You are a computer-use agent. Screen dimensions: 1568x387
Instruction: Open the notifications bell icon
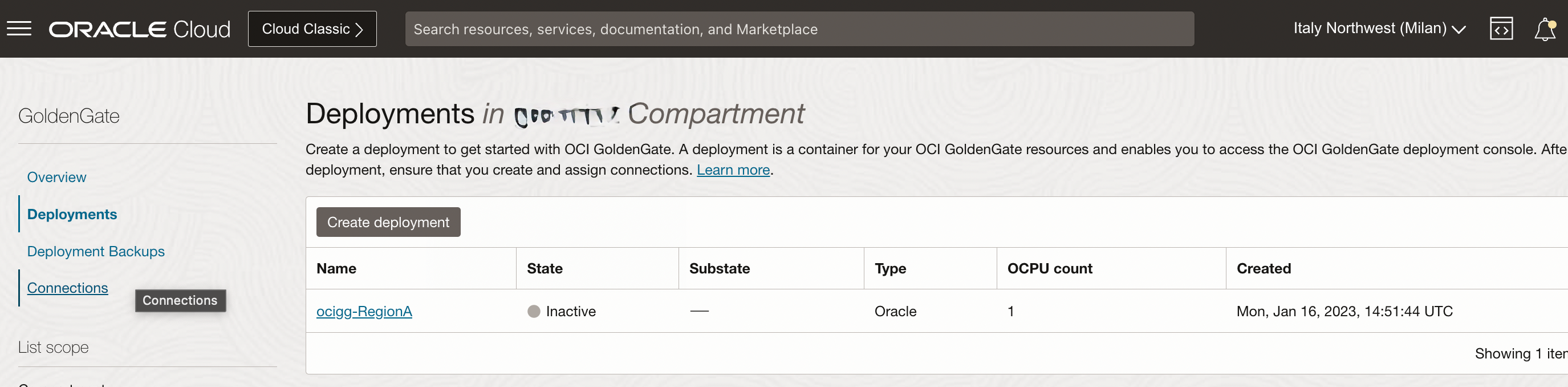point(1545,29)
